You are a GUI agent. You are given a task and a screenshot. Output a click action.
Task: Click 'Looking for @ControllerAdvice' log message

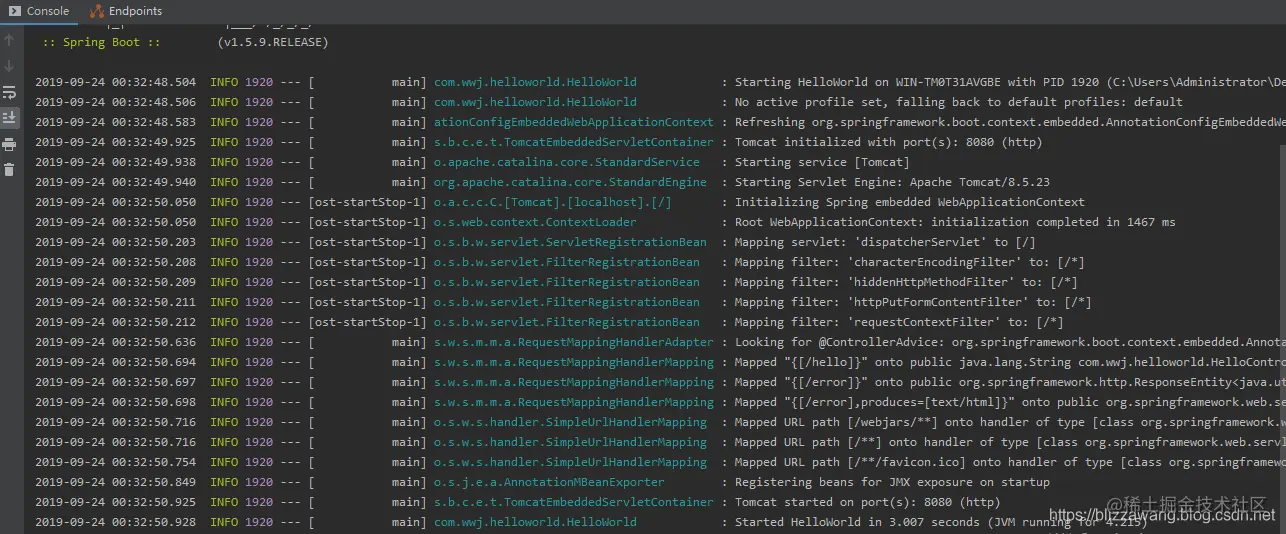pyautogui.click(x=1010, y=342)
